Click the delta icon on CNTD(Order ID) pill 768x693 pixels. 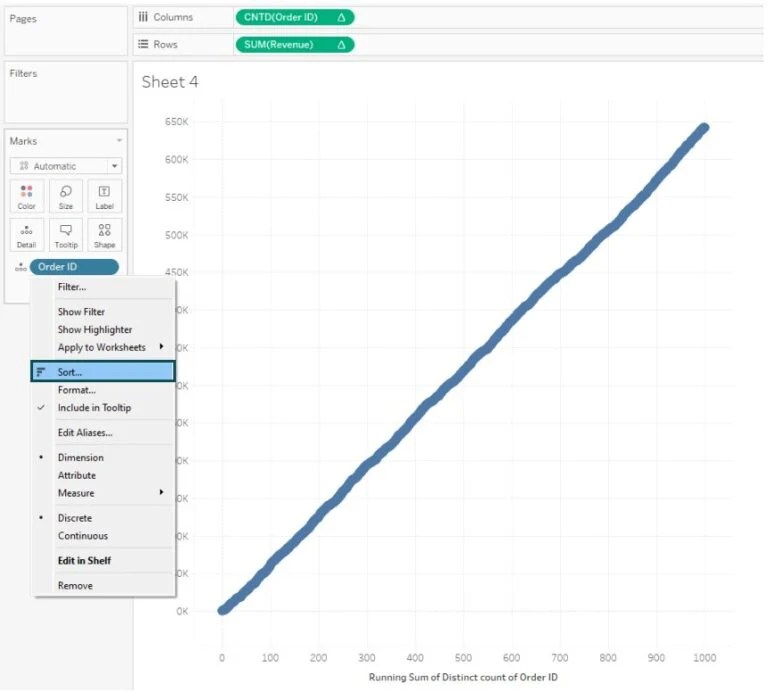(341, 18)
